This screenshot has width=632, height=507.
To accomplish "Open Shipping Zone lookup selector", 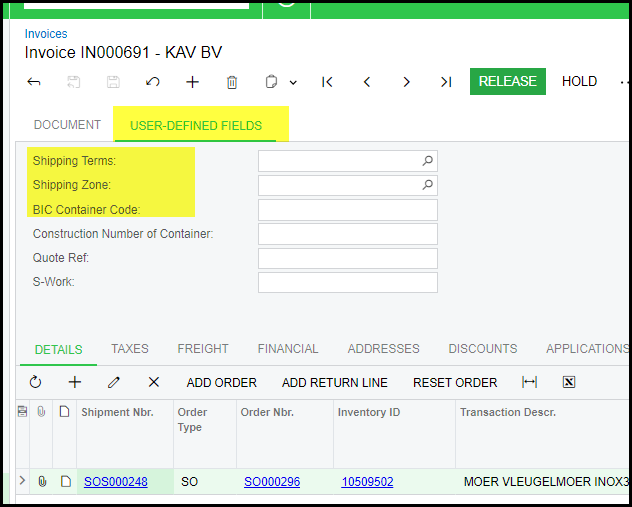I will (x=427, y=185).
